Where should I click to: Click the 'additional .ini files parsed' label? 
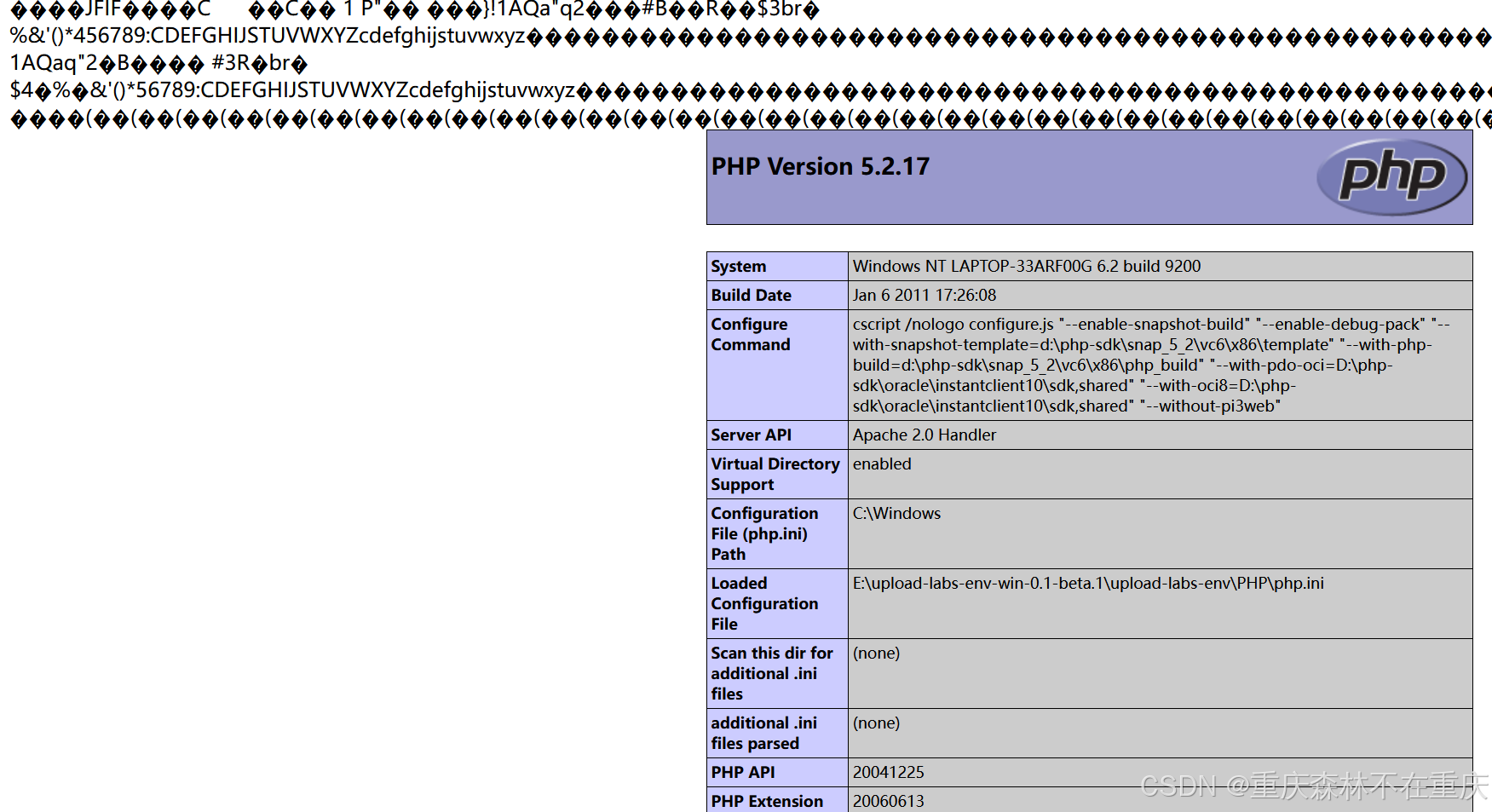(x=763, y=733)
